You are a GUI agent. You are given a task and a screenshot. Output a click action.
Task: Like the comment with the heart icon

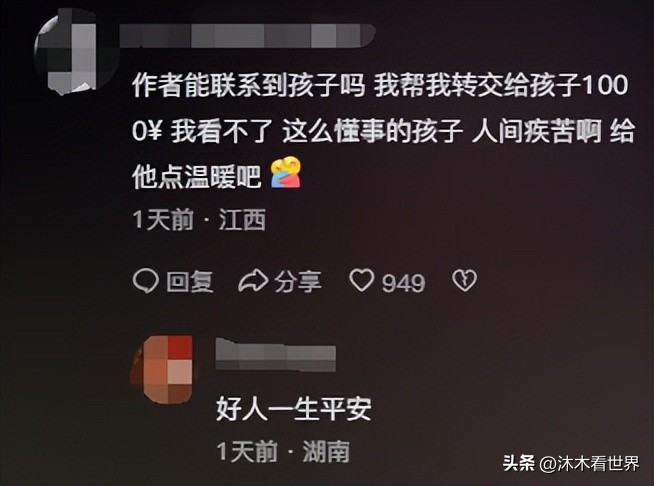point(361,280)
